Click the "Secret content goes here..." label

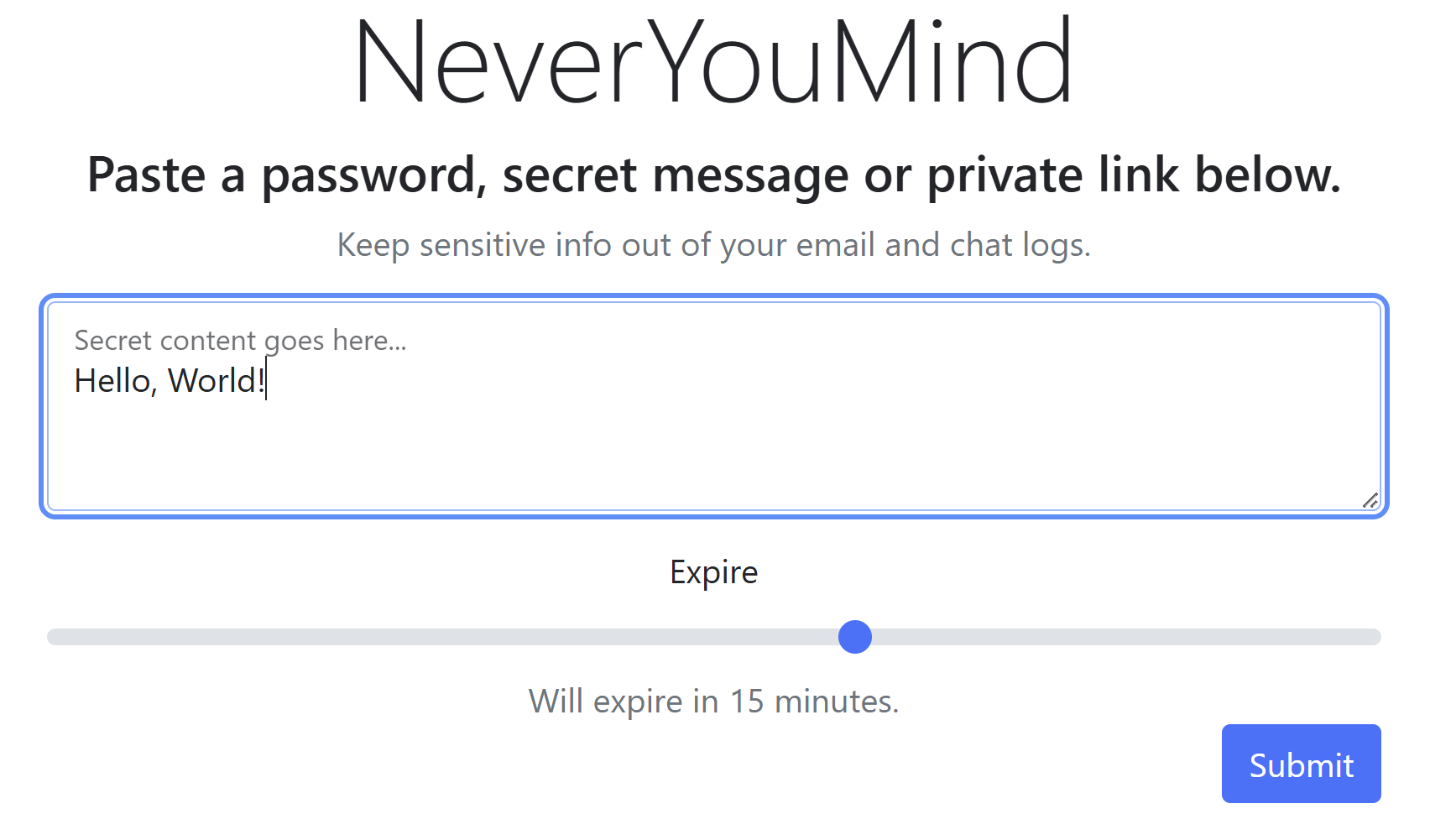click(x=240, y=341)
